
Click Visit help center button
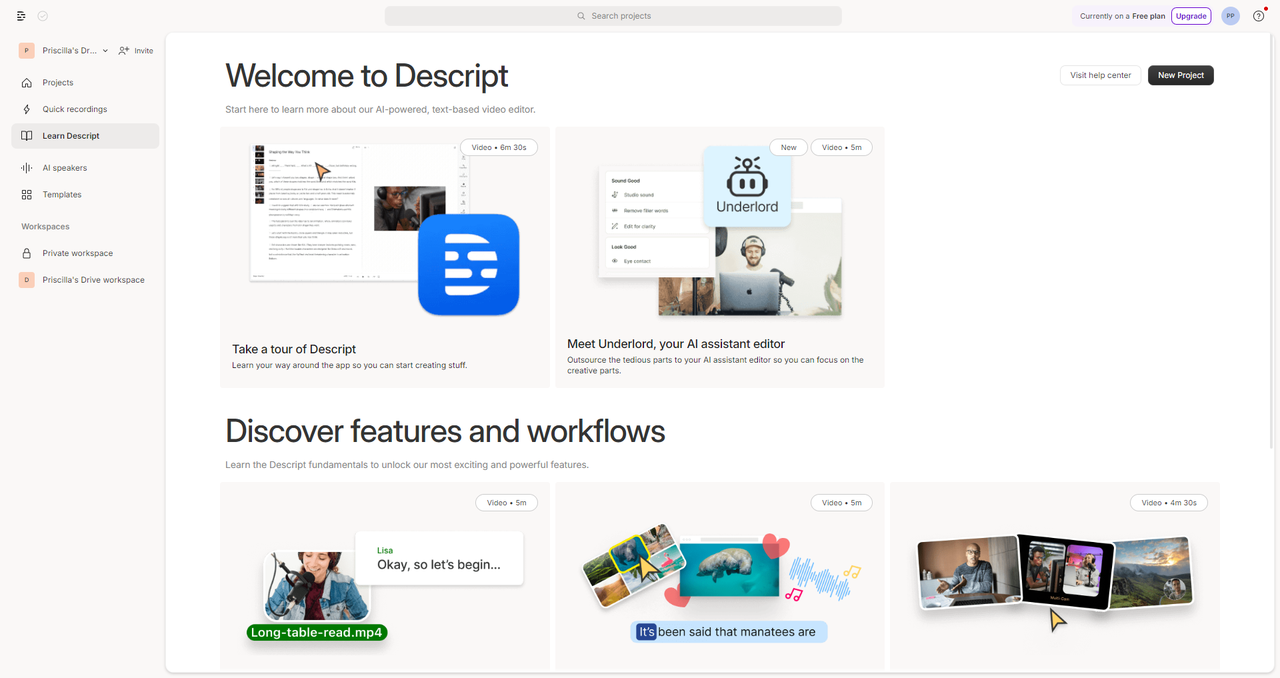pyautogui.click(x=1100, y=75)
